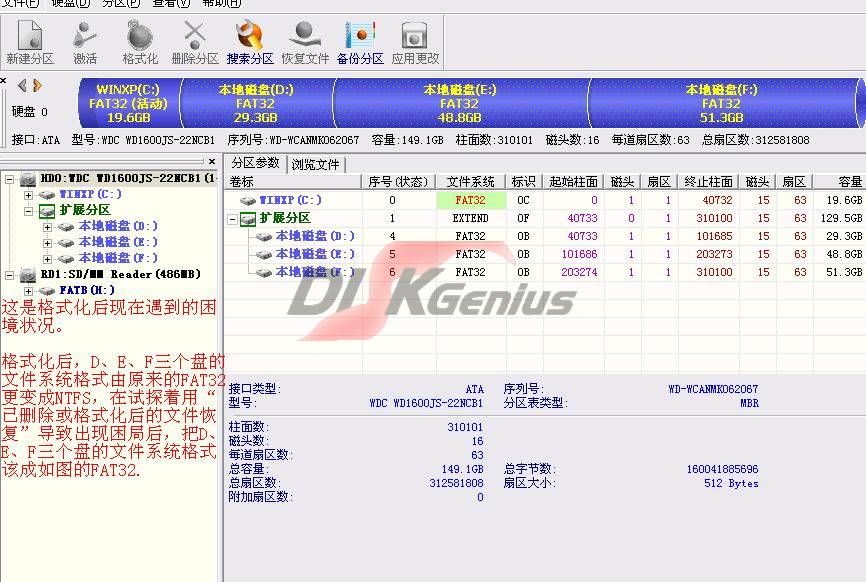Click the green FAT32 cell of WINXP row
Screen dimensions: 866x582
(471, 200)
